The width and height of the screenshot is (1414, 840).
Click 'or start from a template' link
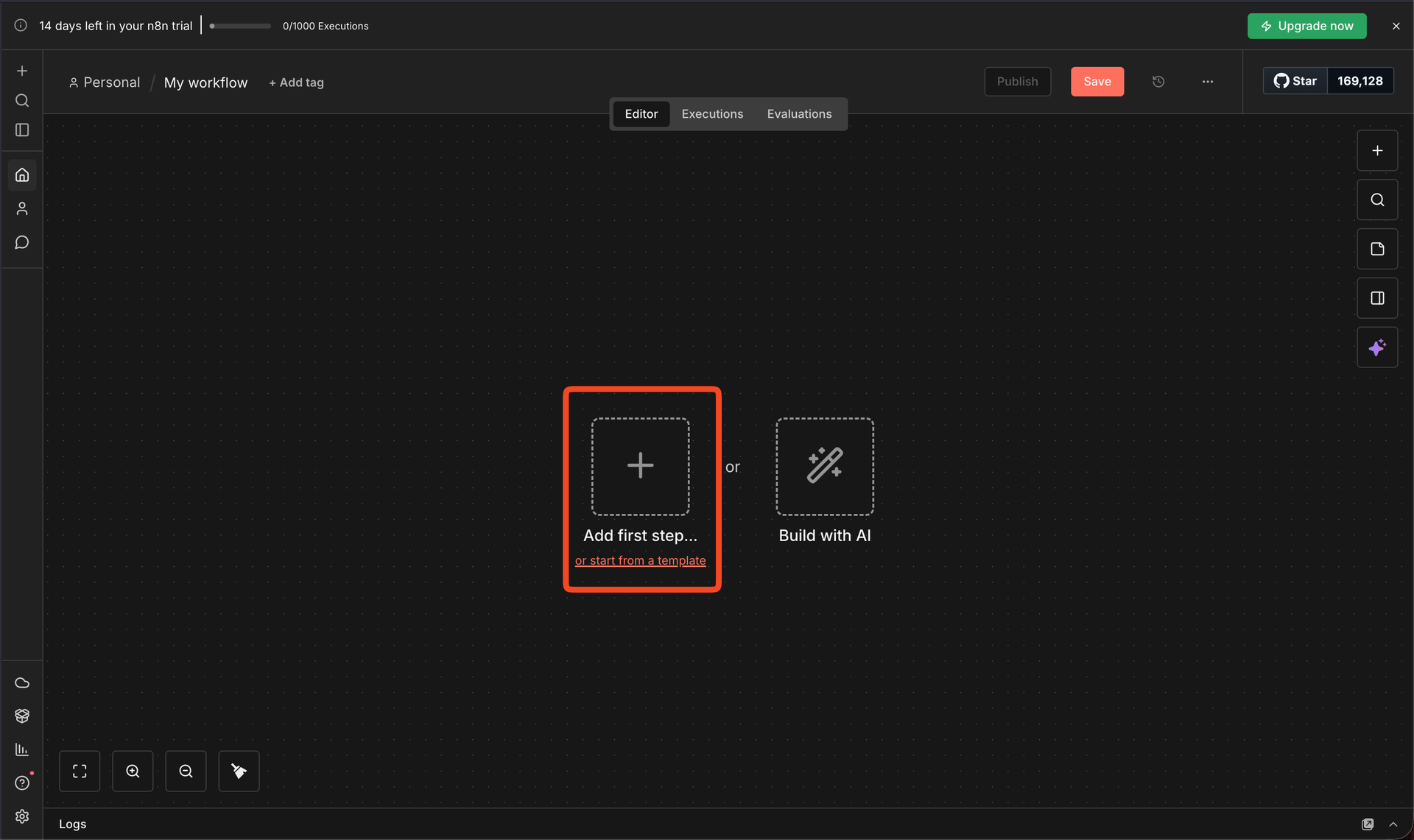pos(640,561)
